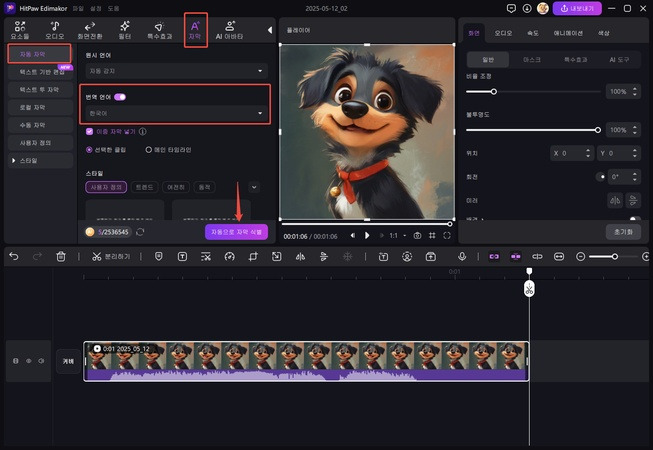The height and width of the screenshot is (450, 653).
Task: Click the Export (내보내기) button
Action: click(577, 8)
